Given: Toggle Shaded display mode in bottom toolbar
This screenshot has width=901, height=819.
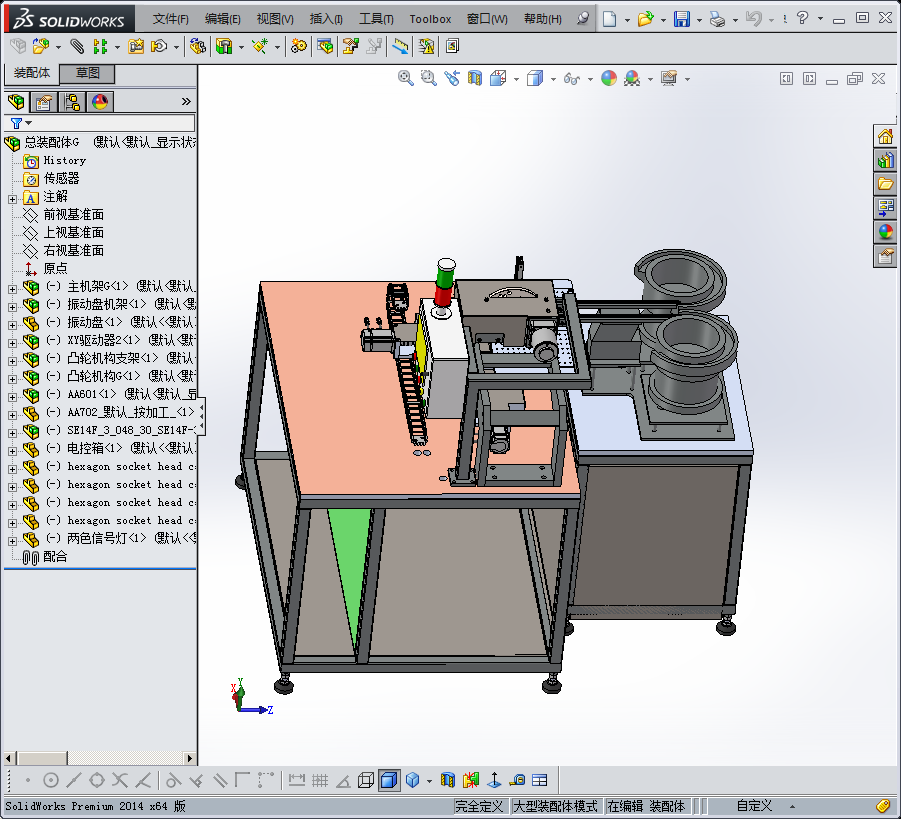Looking at the screenshot, I should coord(389,780).
